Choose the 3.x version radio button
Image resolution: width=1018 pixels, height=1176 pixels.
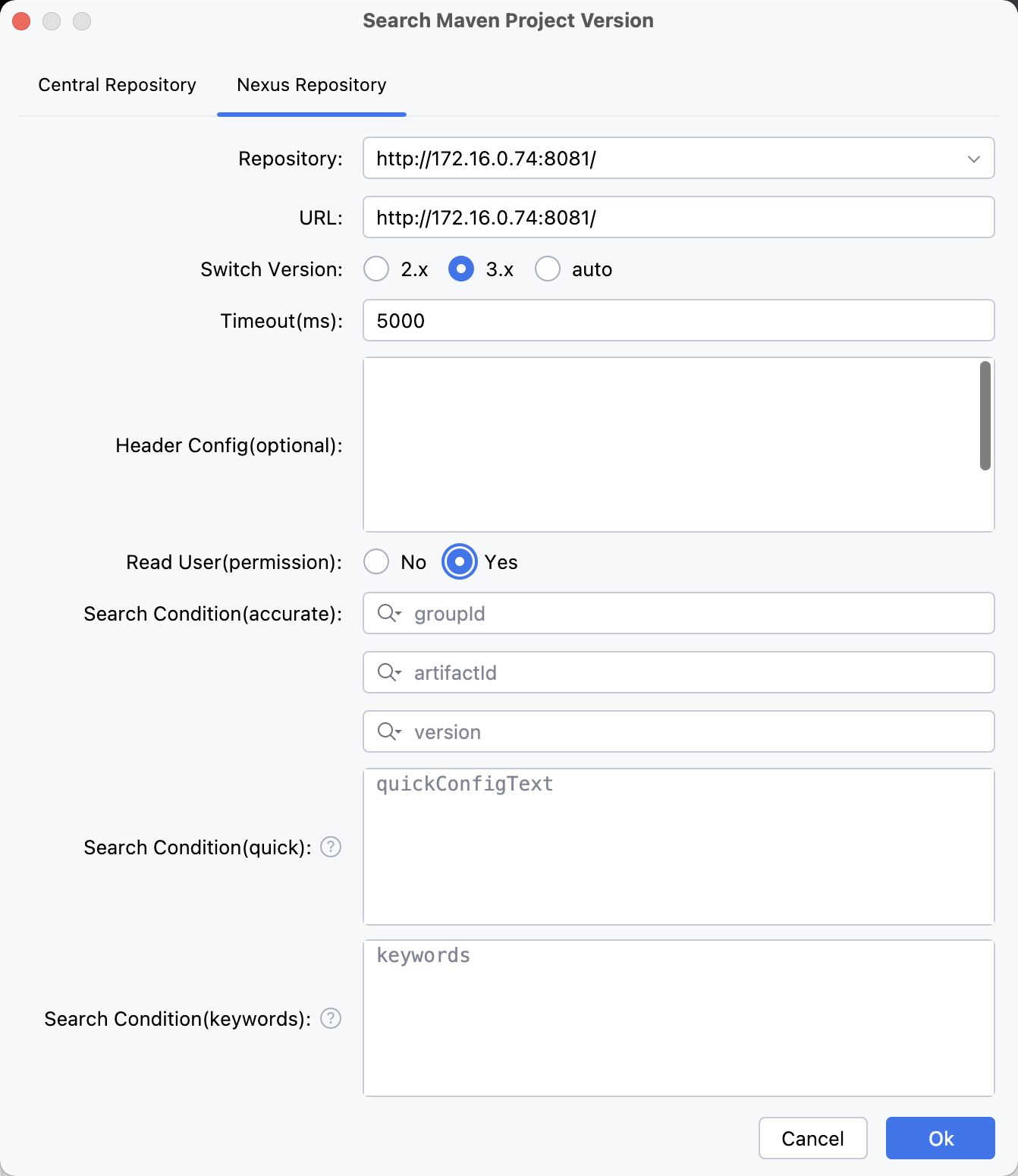461,269
